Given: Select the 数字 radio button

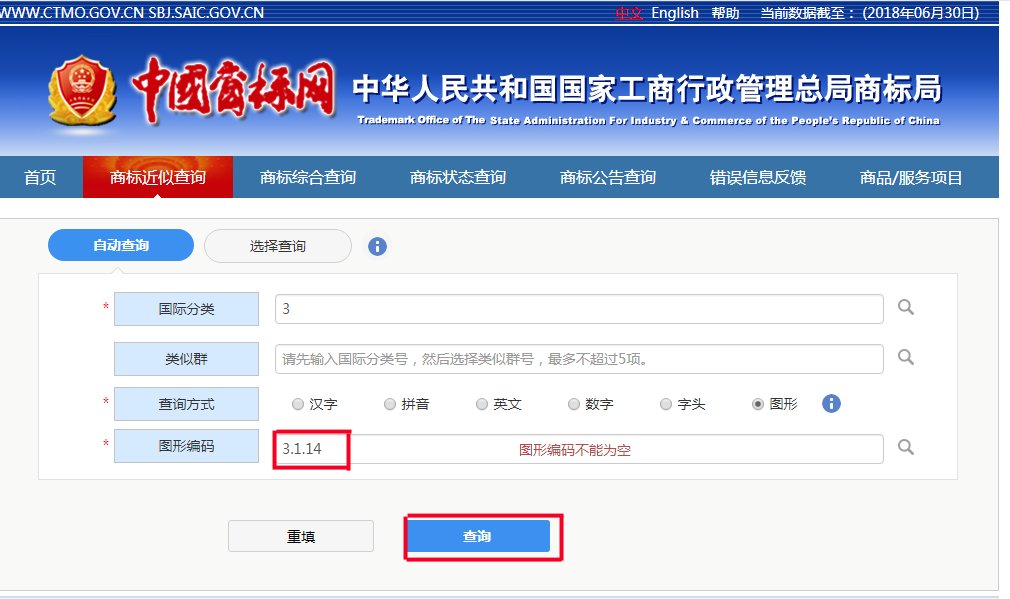Looking at the screenshot, I should pyautogui.click(x=573, y=404).
